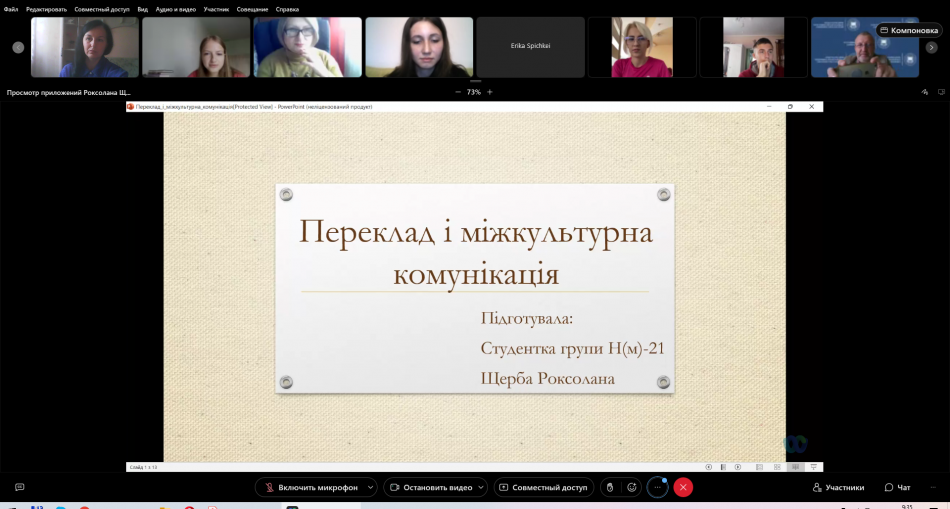Open the Компоновка layout selector
Screen dimensions: 950x509
909,30
